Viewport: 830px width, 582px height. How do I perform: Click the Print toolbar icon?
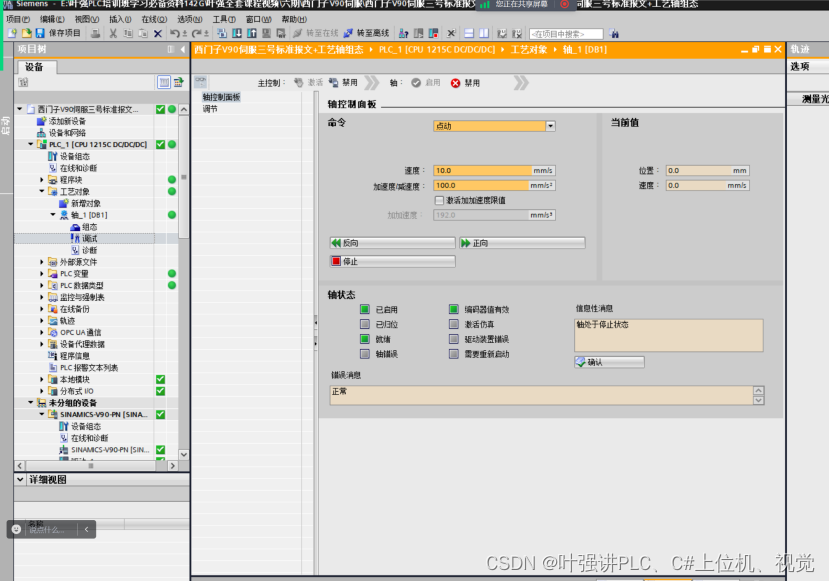pos(95,33)
